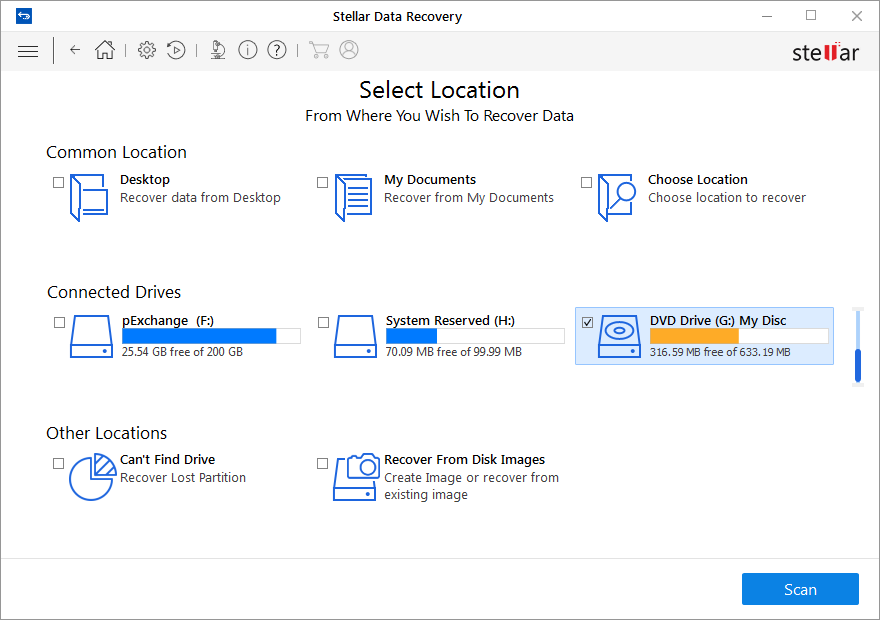Click "25.54 GB free of 200 GB"

tap(182, 352)
